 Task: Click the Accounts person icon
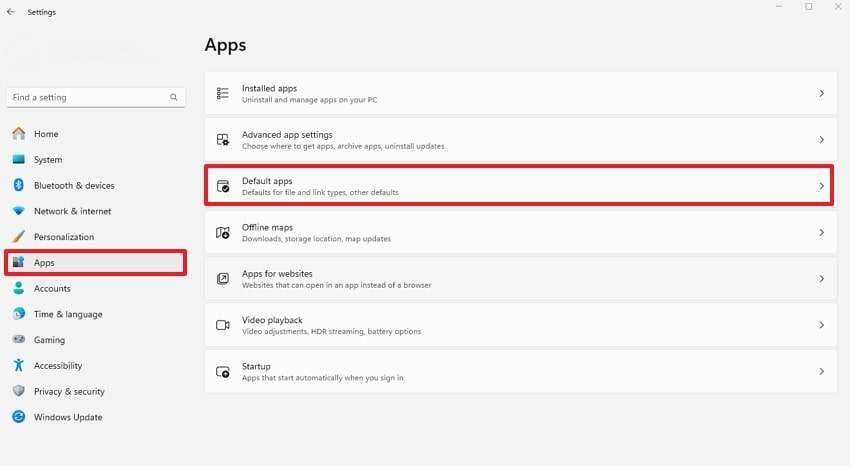pos(19,288)
